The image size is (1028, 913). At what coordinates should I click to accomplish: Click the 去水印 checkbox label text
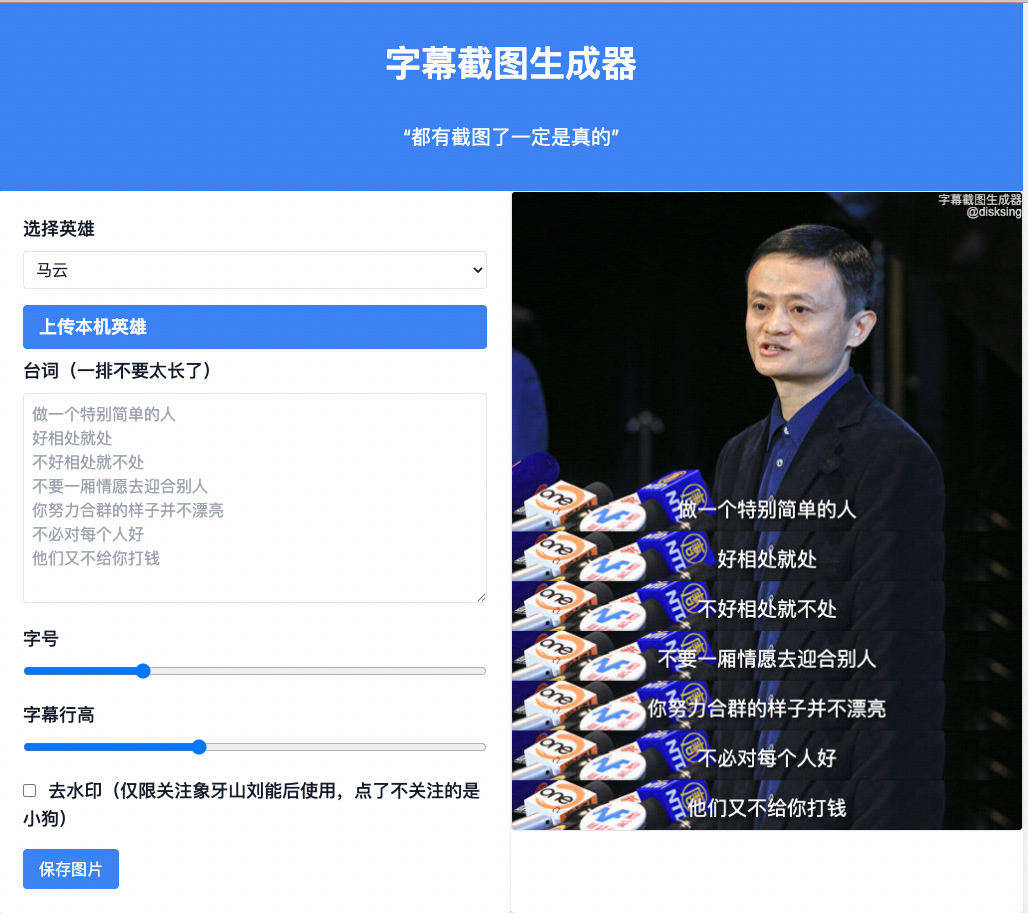pyautogui.click(x=252, y=804)
